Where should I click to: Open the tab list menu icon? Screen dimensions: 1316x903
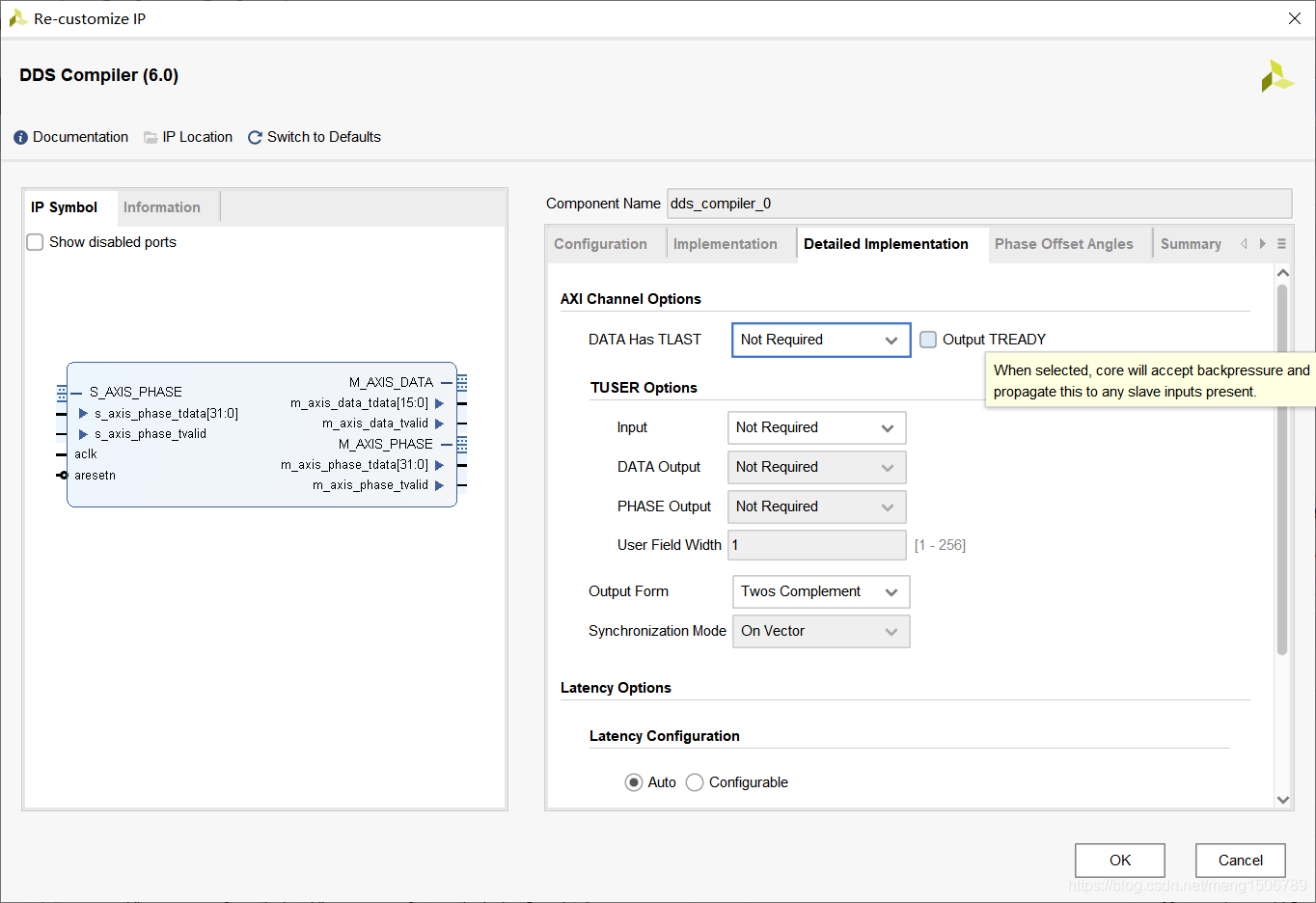click(1281, 244)
